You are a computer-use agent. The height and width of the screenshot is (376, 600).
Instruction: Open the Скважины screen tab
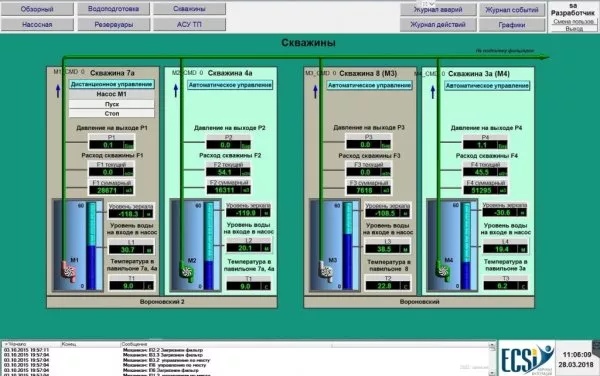[x=189, y=8]
